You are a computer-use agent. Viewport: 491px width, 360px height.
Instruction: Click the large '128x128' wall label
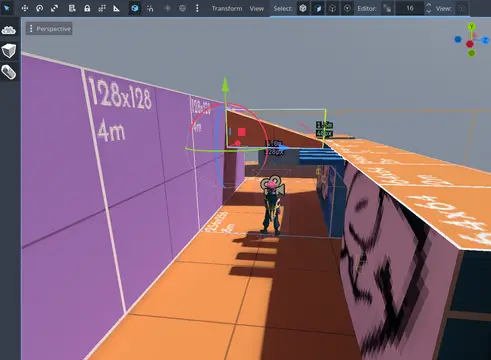click(x=121, y=95)
